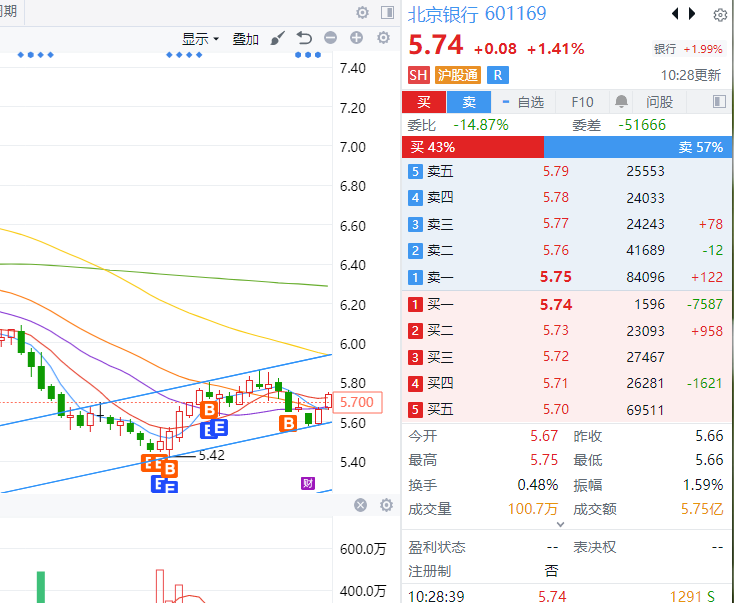Toggle side panel icon next to 问股

(x=719, y=102)
